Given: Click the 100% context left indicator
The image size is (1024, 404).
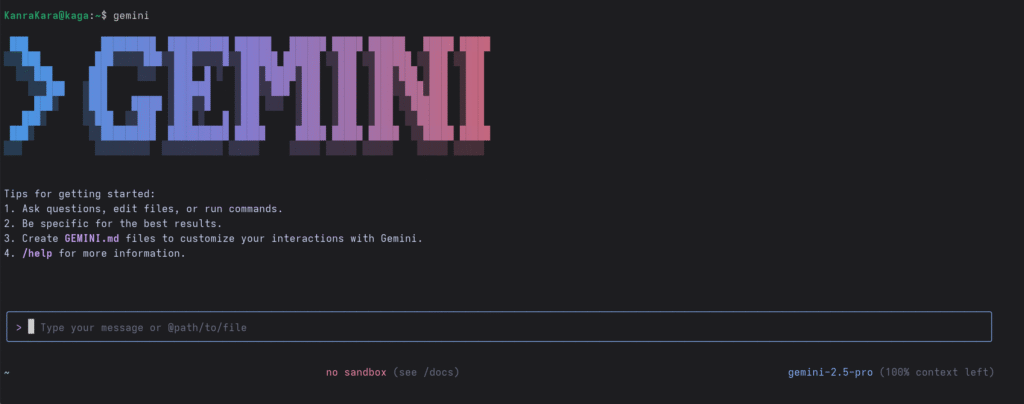Looking at the screenshot, I should 936,372.
